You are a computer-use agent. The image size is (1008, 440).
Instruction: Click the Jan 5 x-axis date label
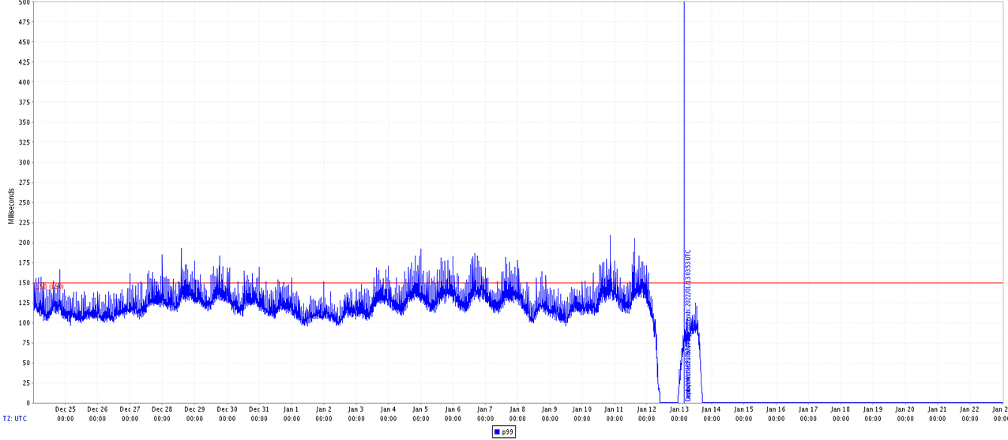(x=420, y=409)
